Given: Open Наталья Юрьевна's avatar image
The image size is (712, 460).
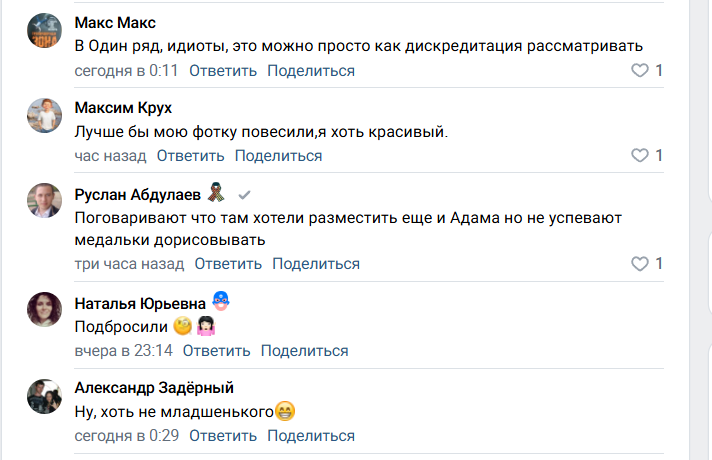Looking at the screenshot, I should coord(46,311).
